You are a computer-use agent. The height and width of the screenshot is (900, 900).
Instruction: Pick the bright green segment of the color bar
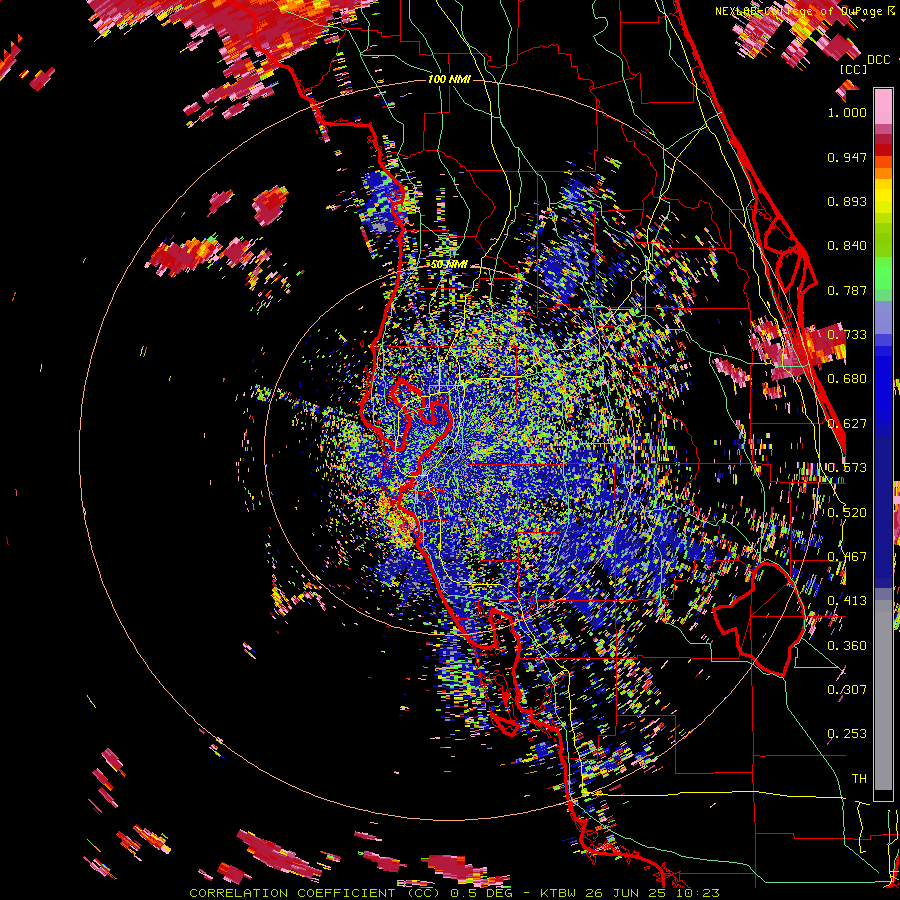click(x=883, y=273)
